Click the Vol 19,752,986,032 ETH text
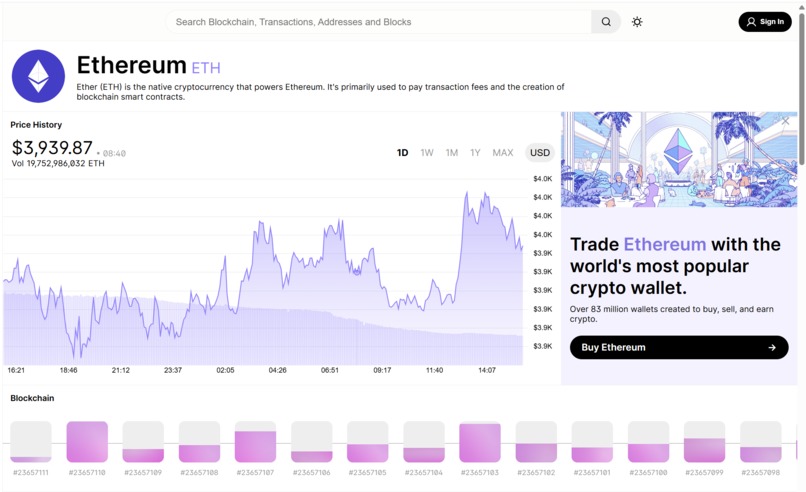Screen dimensions: 806x492 coord(58,163)
